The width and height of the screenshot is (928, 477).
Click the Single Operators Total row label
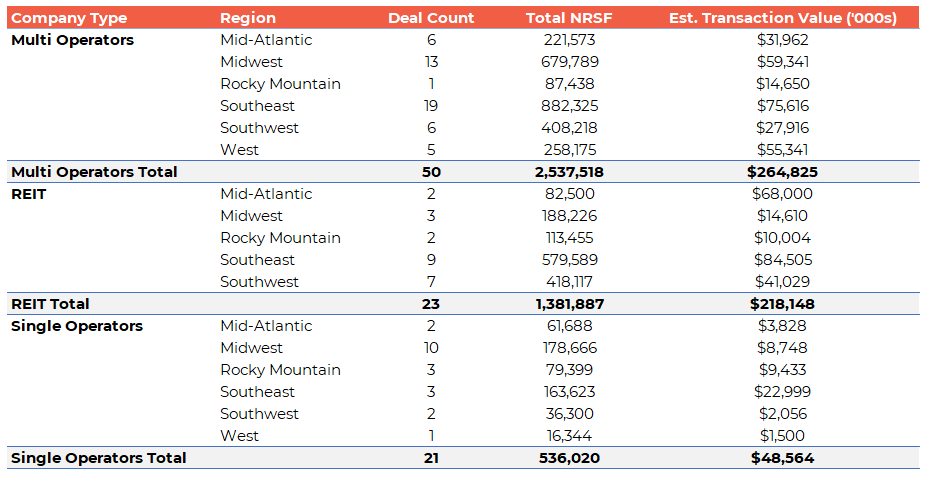click(98, 458)
